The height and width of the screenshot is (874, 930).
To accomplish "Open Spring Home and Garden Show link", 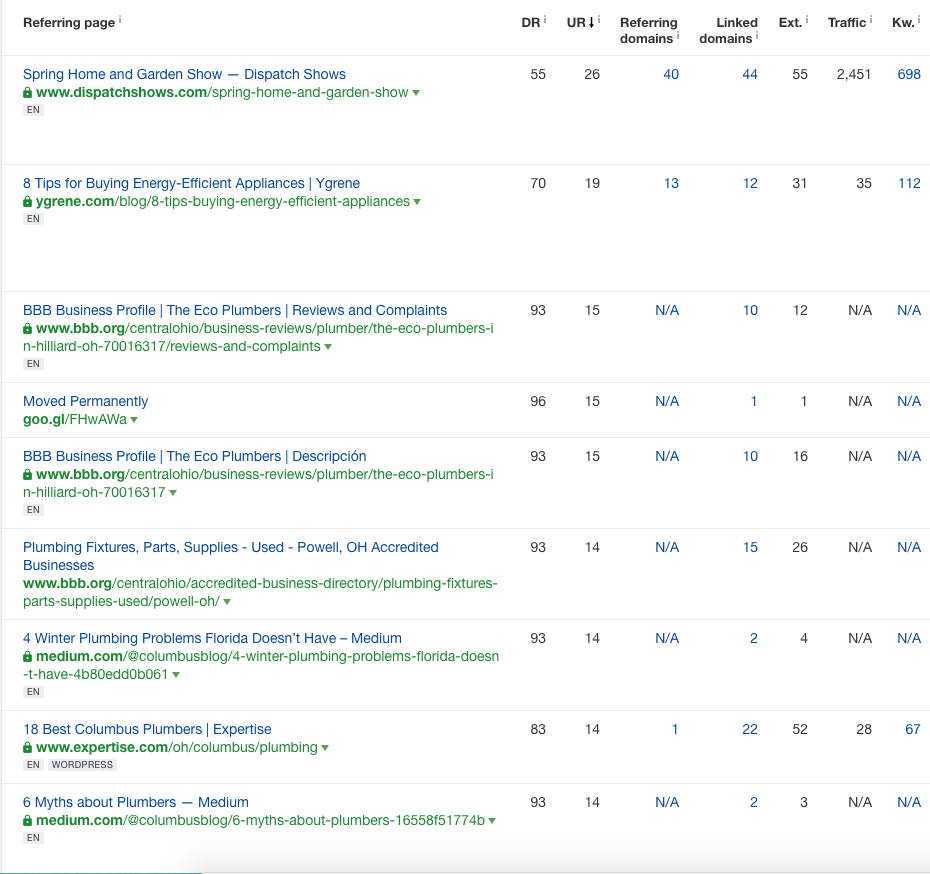I will tap(184, 74).
